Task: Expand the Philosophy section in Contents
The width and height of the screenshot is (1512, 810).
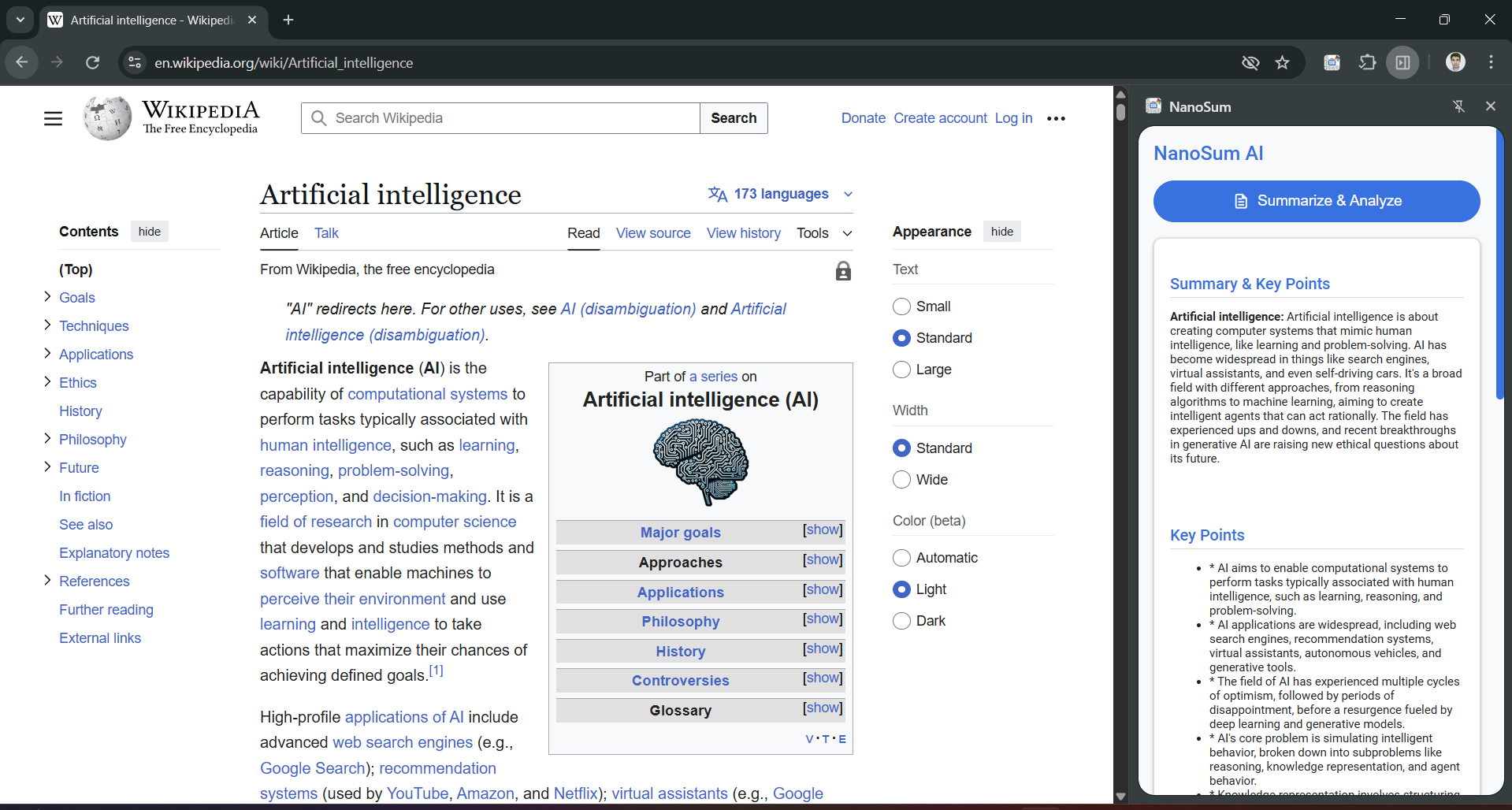Action: [47, 438]
